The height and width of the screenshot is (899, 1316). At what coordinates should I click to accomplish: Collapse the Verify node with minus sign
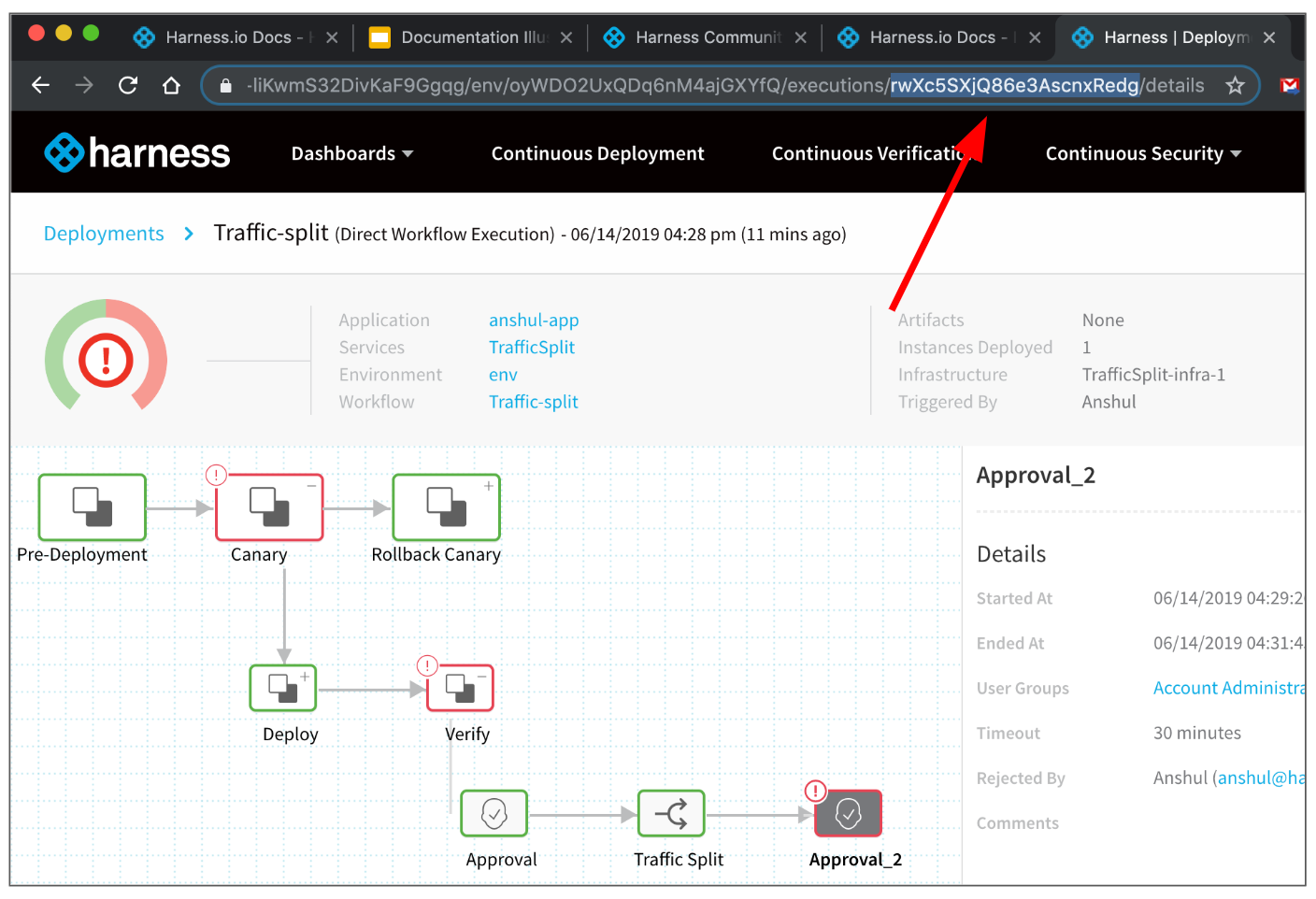tap(482, 676)
